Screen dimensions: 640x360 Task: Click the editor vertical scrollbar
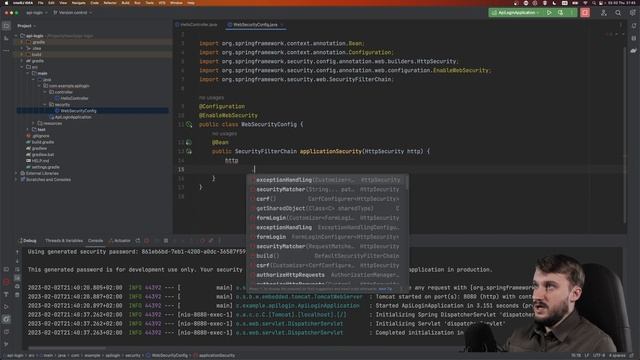(x=624, y=135)
